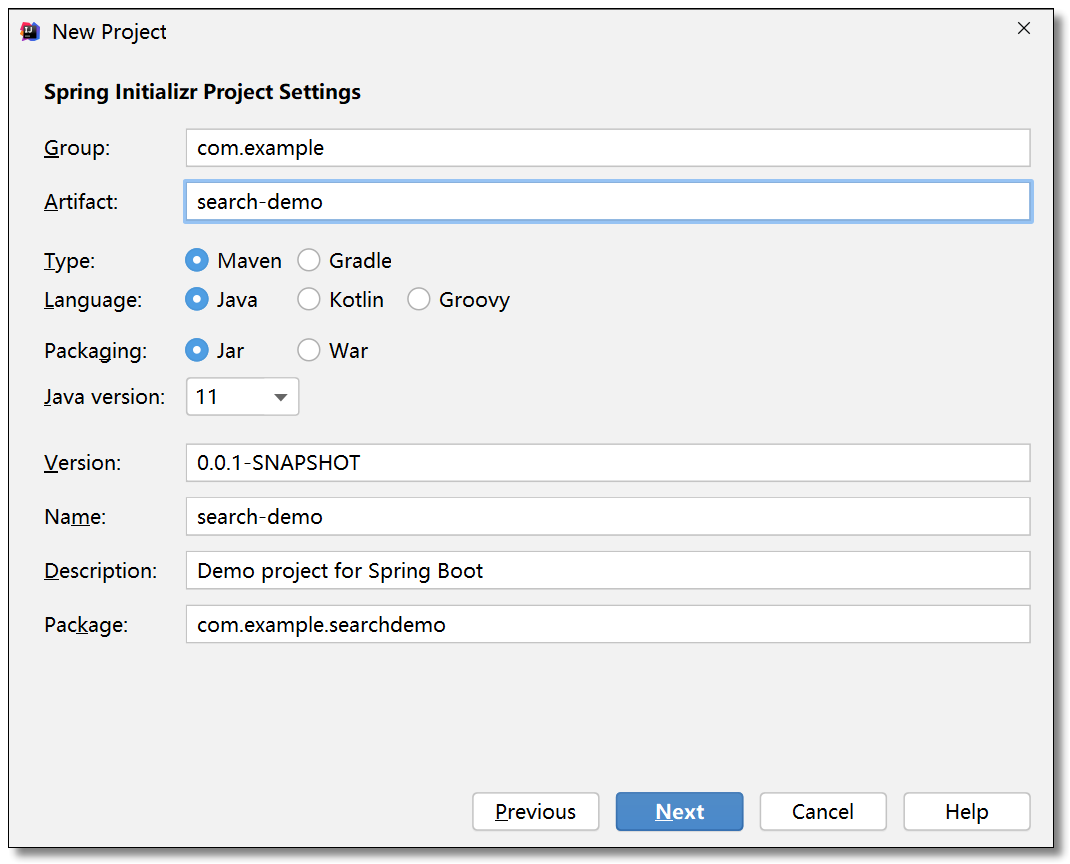
Task: Choose Gradle as project type
Action: tap(309, 260)
